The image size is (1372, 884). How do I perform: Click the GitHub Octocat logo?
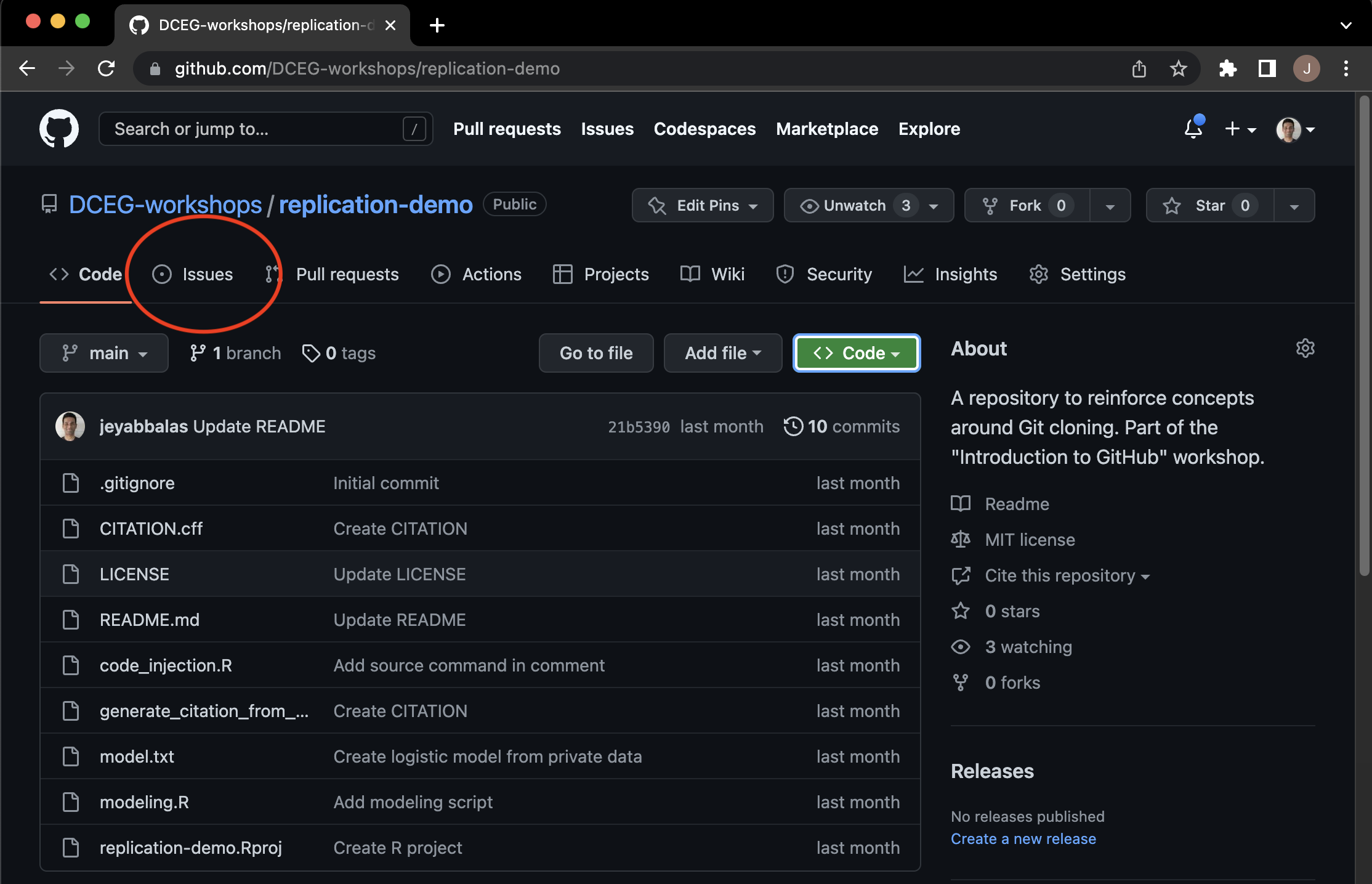point(59,129)
